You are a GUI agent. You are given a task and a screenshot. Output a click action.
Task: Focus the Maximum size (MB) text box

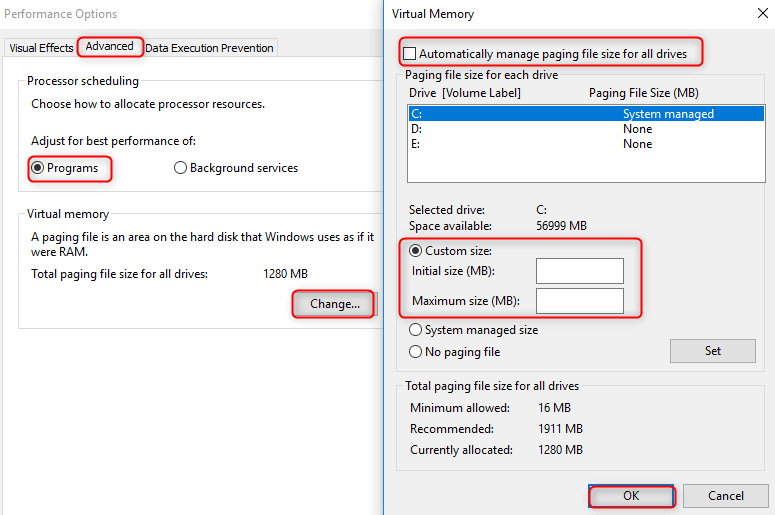579,301
